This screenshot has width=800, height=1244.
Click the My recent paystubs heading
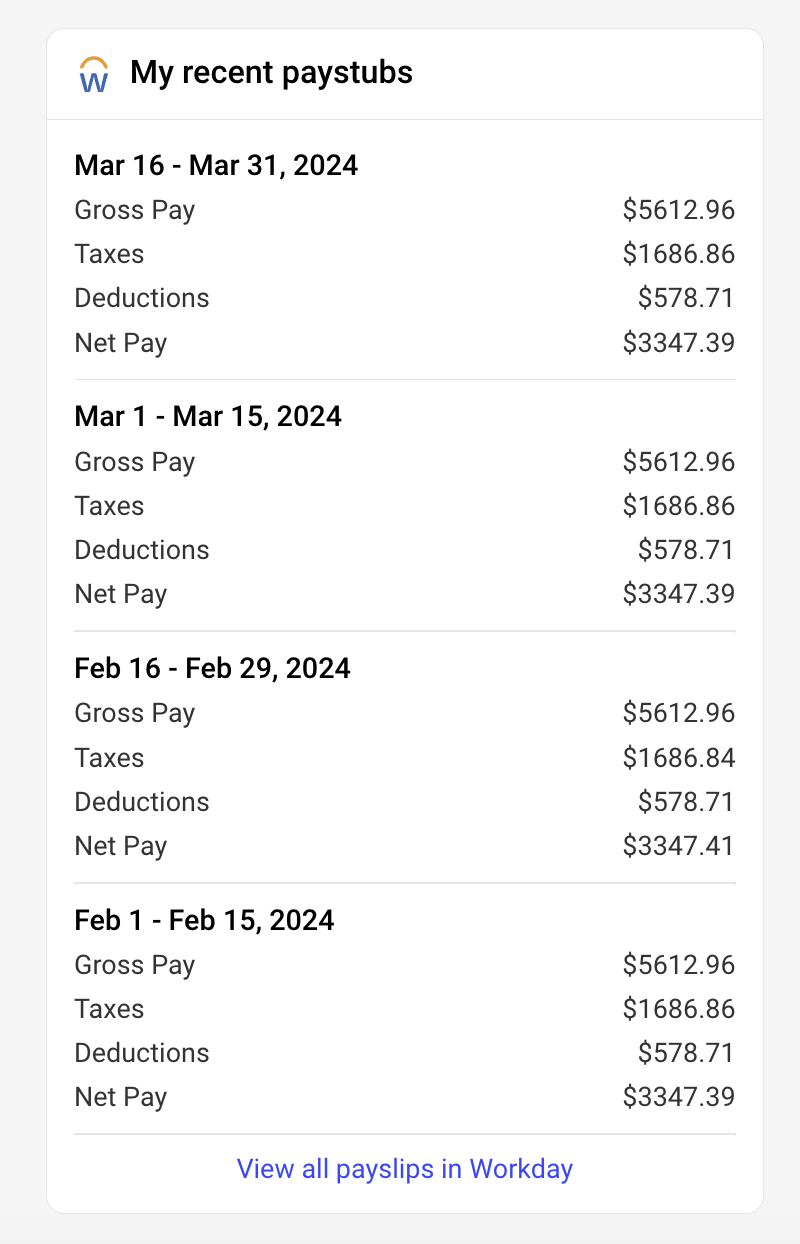(271, 73)
